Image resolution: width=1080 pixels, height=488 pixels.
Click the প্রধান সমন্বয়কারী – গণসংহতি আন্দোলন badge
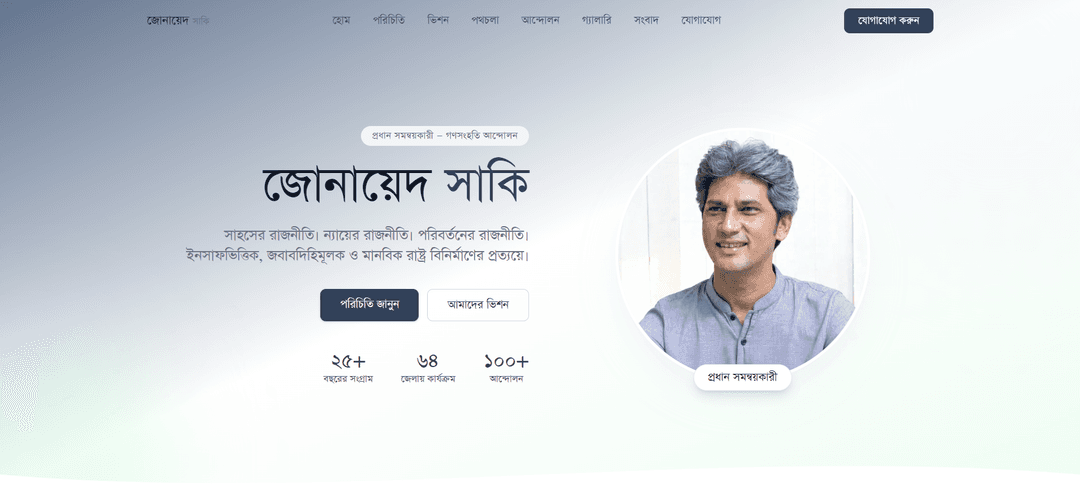(x=445, y=136)
